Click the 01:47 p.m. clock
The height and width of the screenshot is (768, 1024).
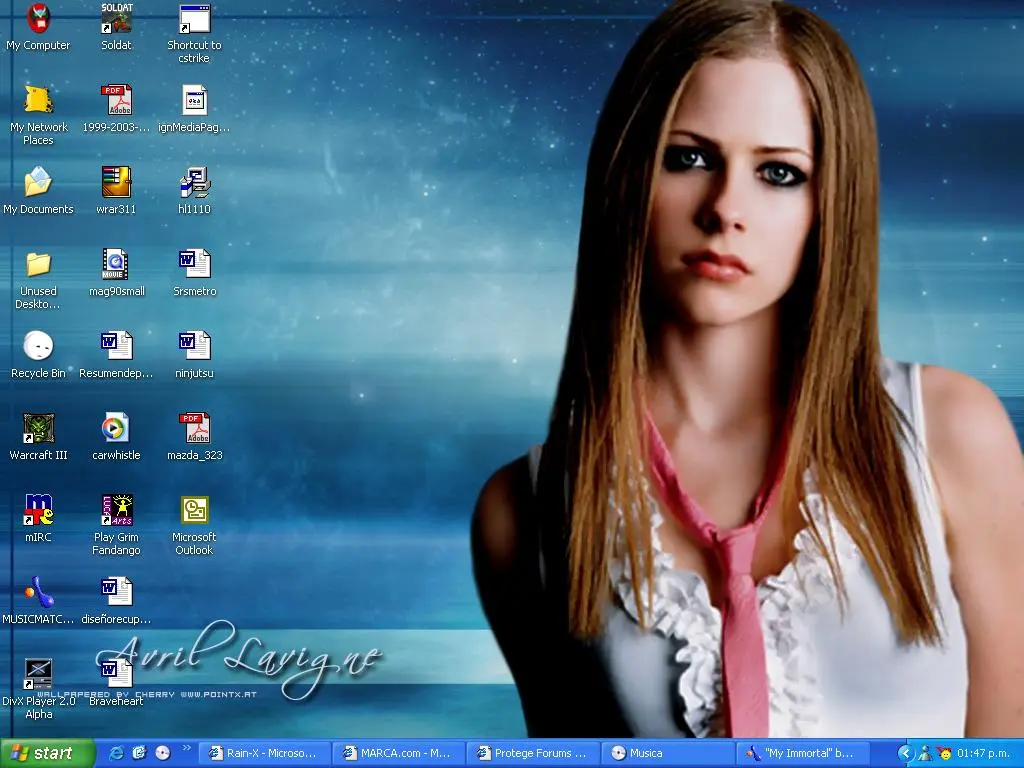pyautogui.click(x=985, y=753)
